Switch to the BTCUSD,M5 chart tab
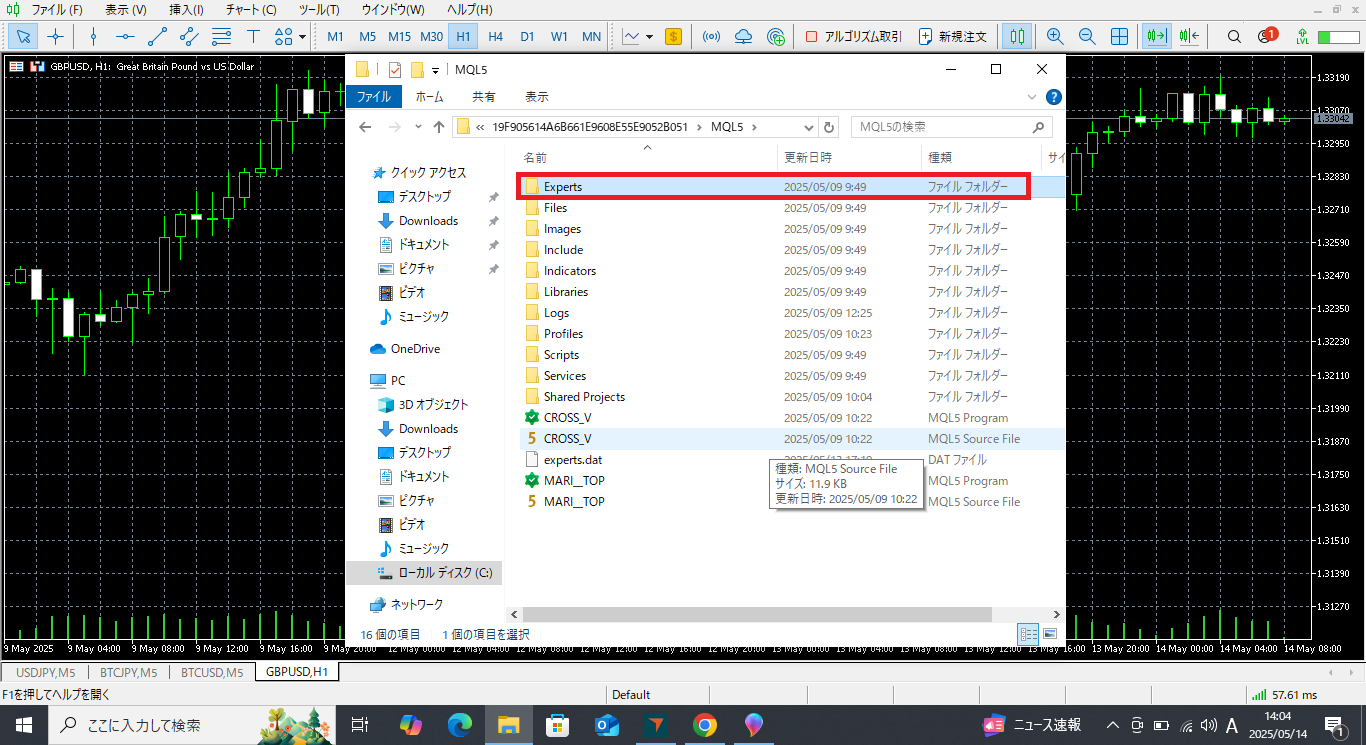Screen dimensions: 1366x745 (212, 672)
